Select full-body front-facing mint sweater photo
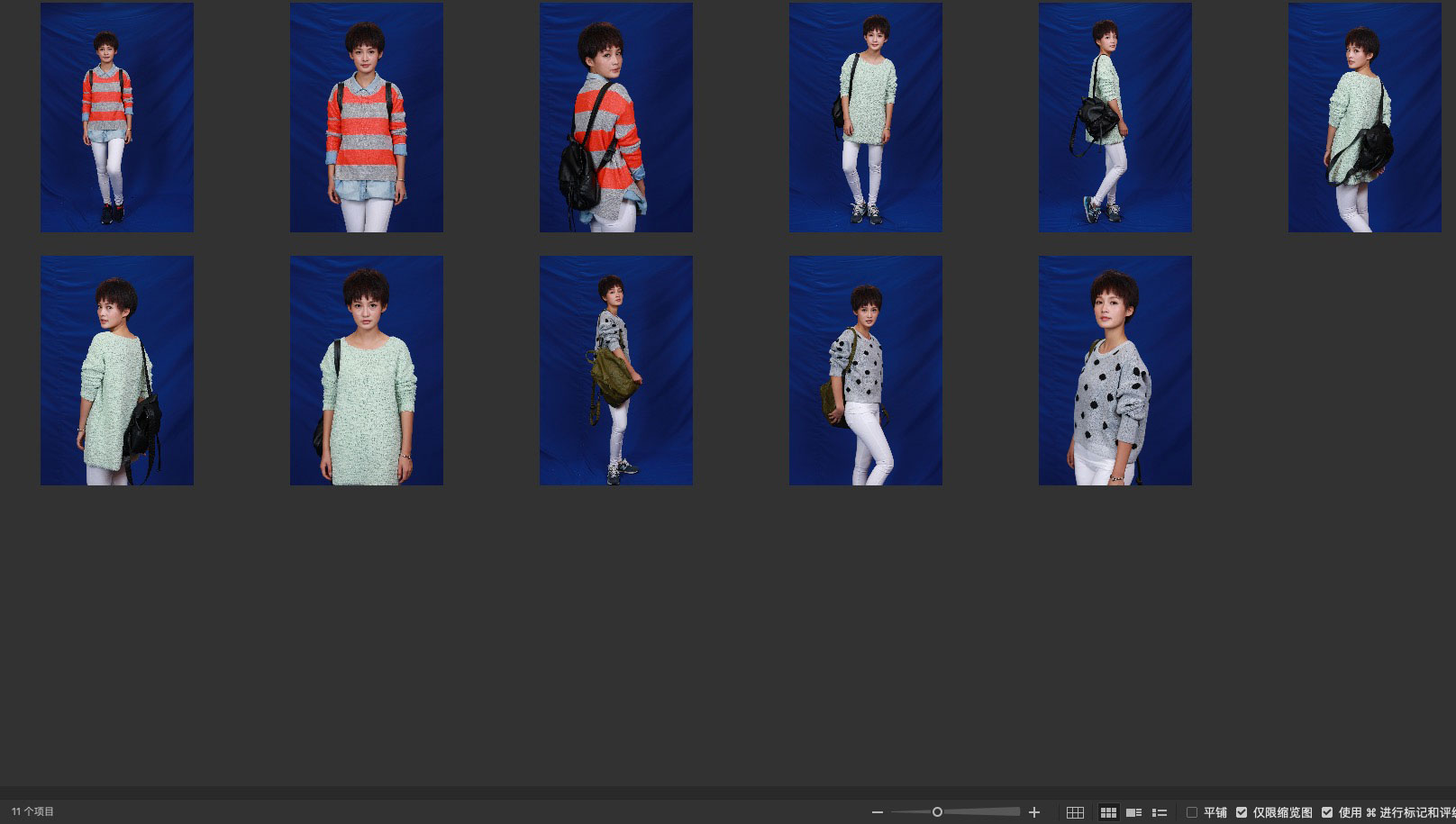1456x824 pixels. click(x=866, y=117)
